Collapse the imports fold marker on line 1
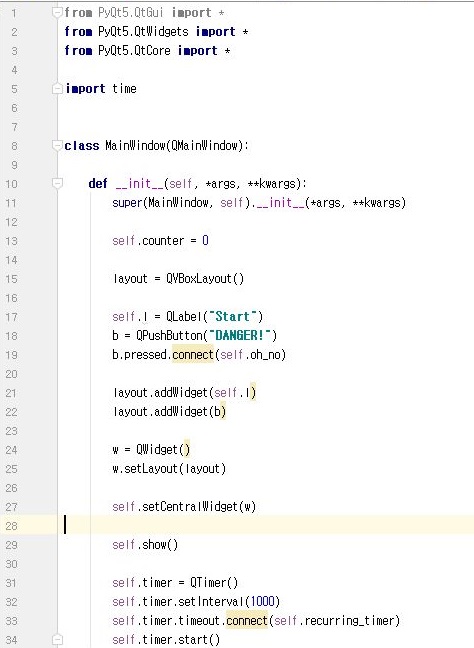 (x=57, y=13)
